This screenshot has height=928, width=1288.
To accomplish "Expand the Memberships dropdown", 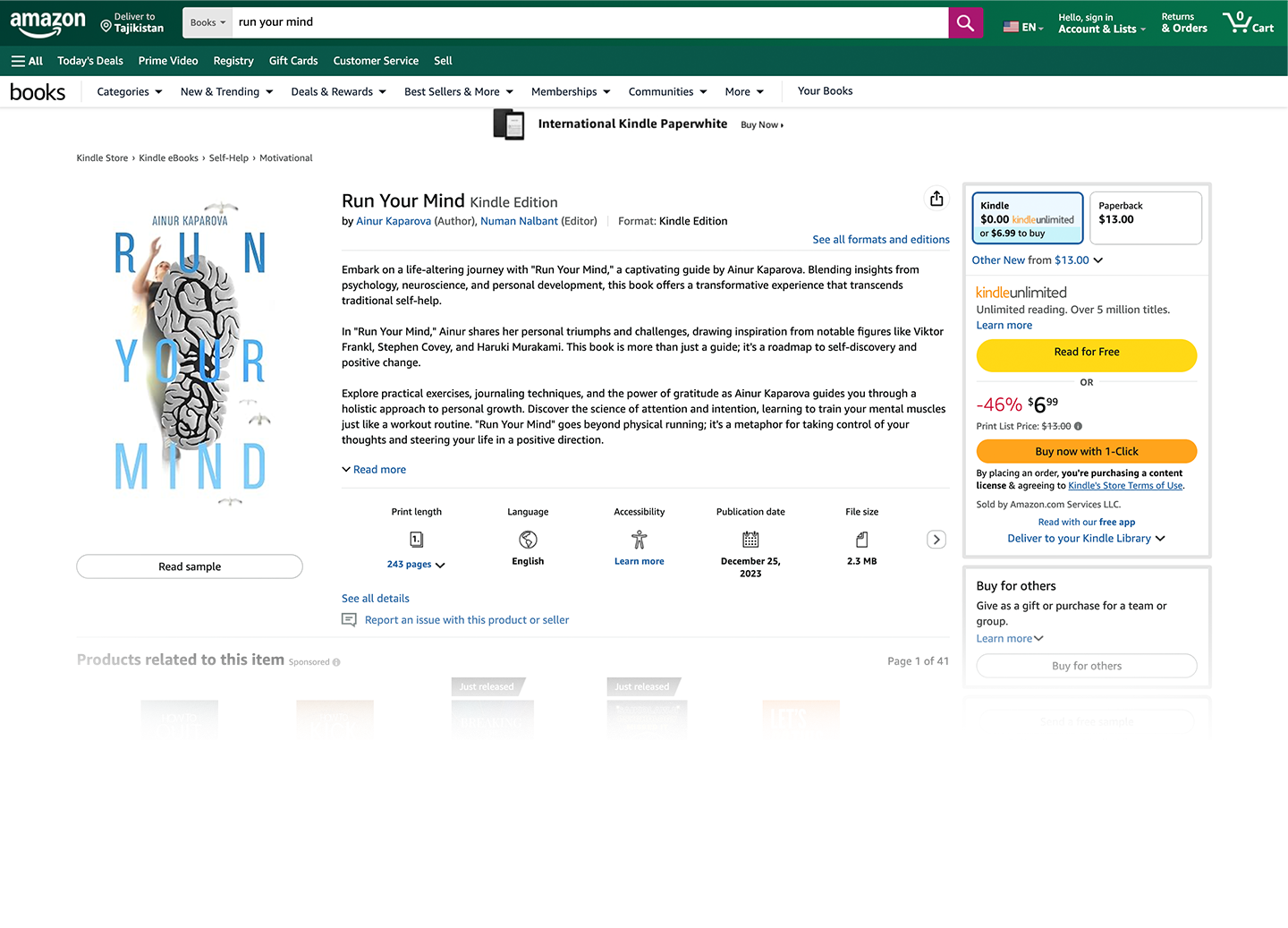I will (x=571, y=91).
